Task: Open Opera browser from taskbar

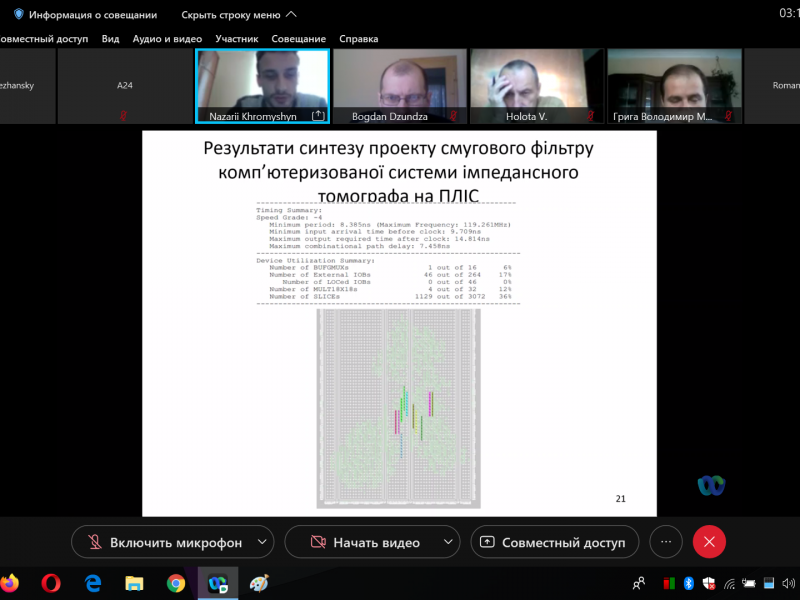Action: point(51,583)
